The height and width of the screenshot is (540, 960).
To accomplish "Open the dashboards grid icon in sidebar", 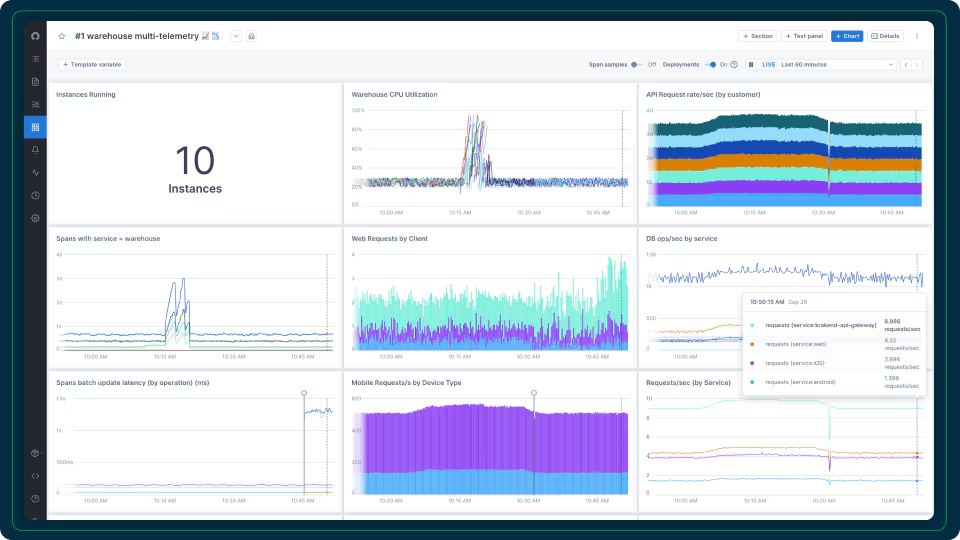I will 36,127.
